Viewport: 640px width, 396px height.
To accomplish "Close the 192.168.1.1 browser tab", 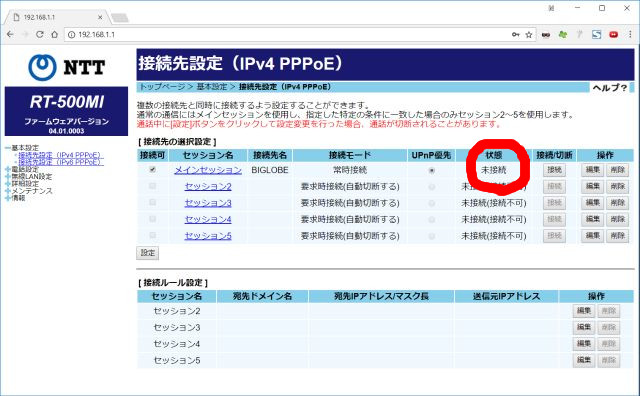I will tap(100, 17).
